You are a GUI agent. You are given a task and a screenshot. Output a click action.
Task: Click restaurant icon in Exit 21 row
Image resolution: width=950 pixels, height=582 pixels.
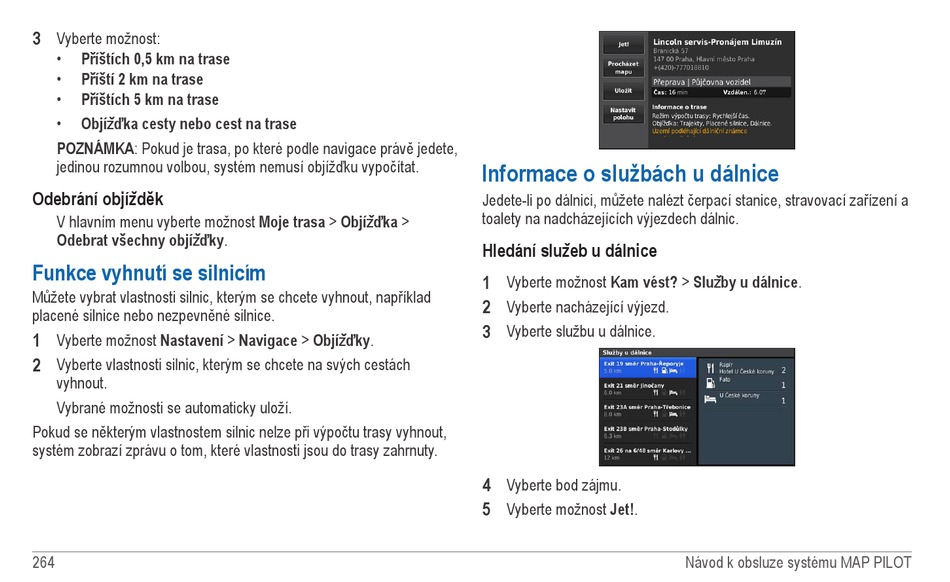[656, 393]
